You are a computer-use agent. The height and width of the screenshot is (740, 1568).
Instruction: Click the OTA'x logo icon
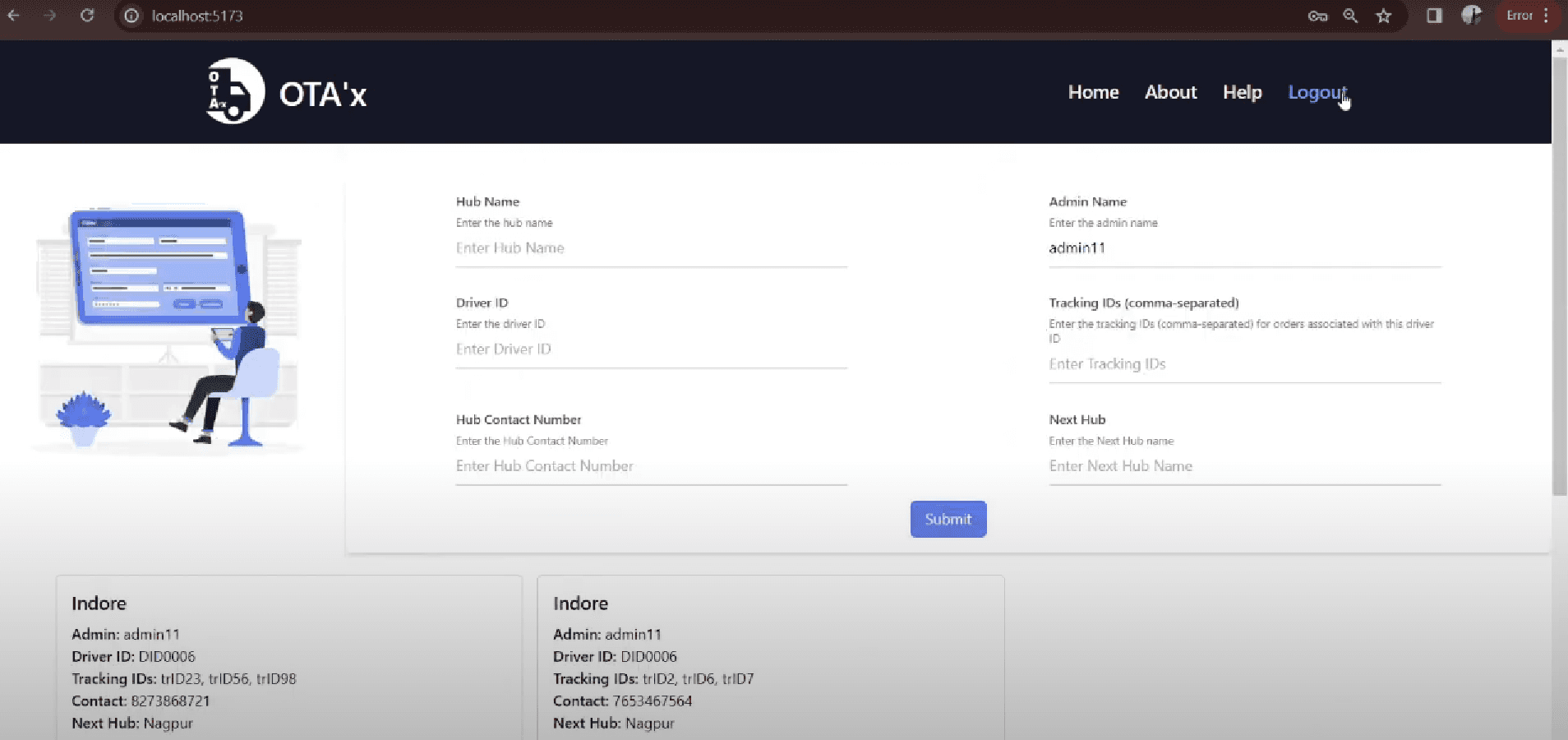pos(233,90)
